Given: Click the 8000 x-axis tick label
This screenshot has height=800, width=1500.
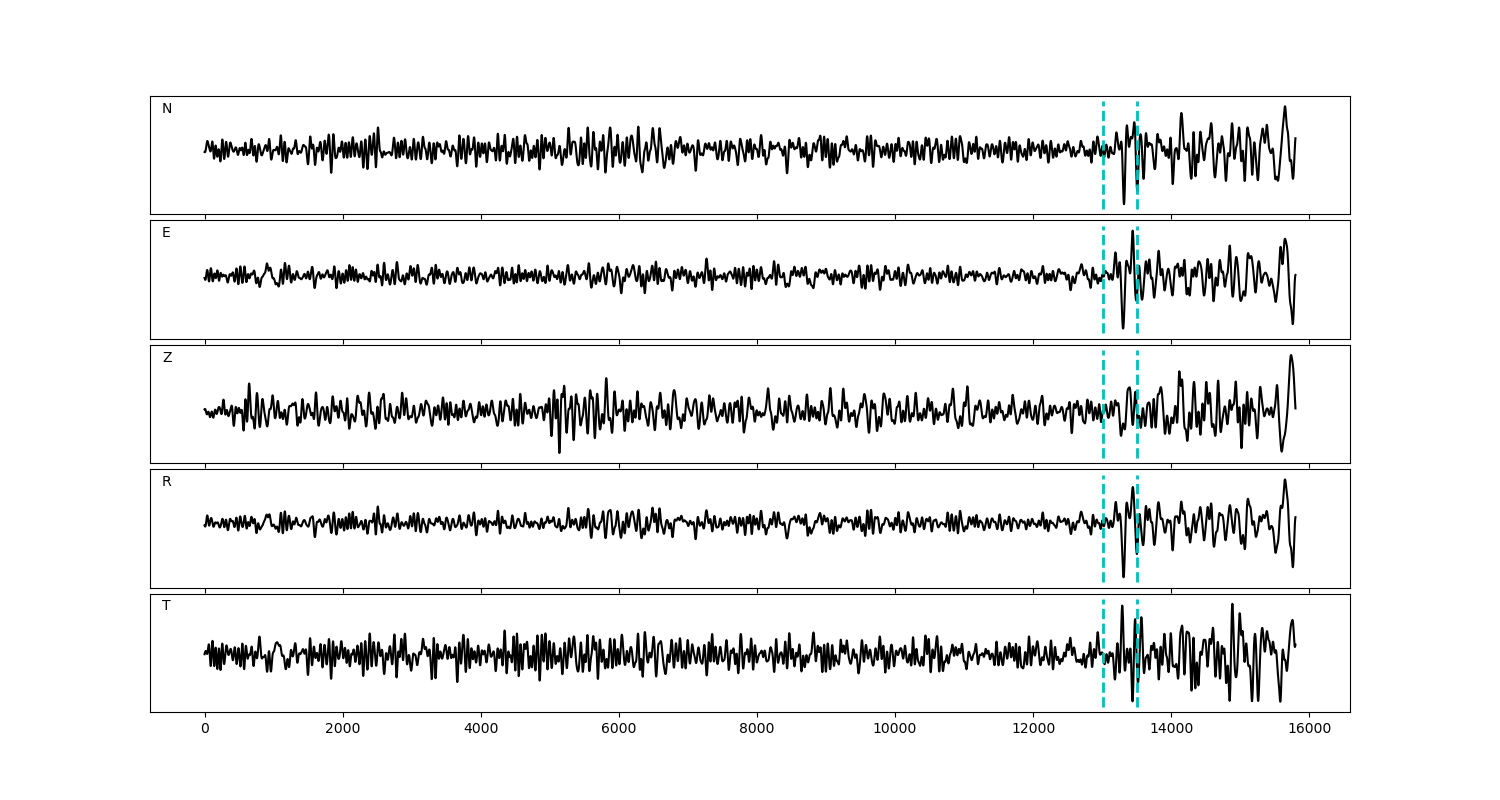Looking at the screenshot, I should [757, 730].
